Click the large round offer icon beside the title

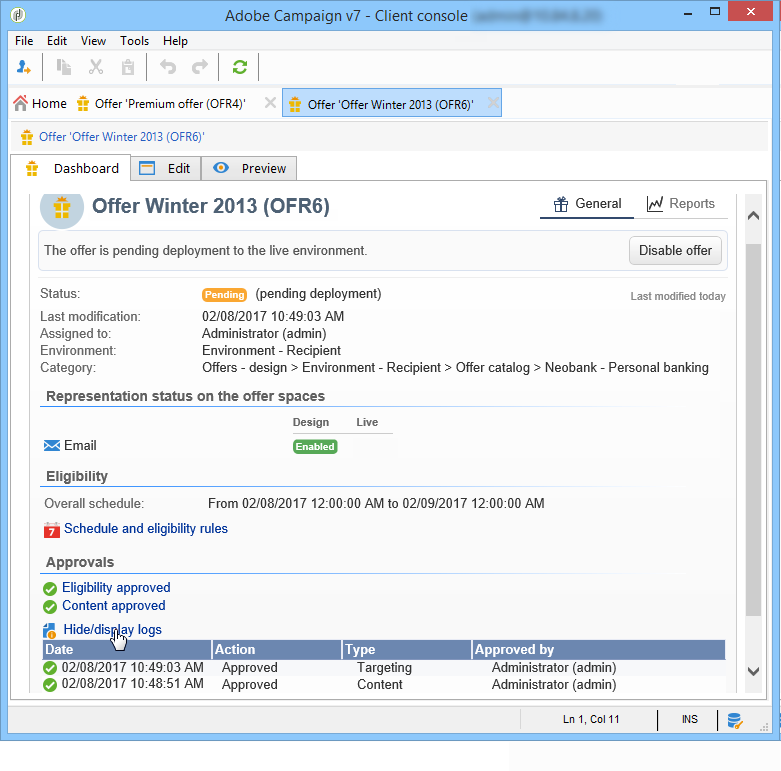click(62, 208)
